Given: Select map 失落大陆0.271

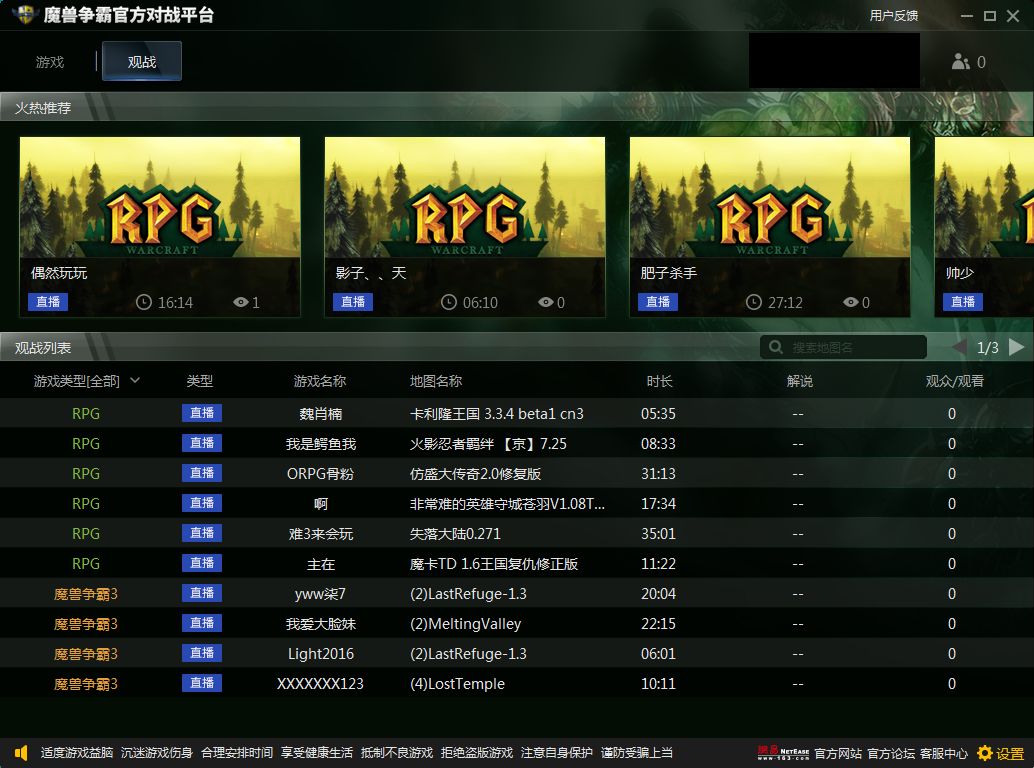Looking at the screenshot, I should [x=455, y=533].
